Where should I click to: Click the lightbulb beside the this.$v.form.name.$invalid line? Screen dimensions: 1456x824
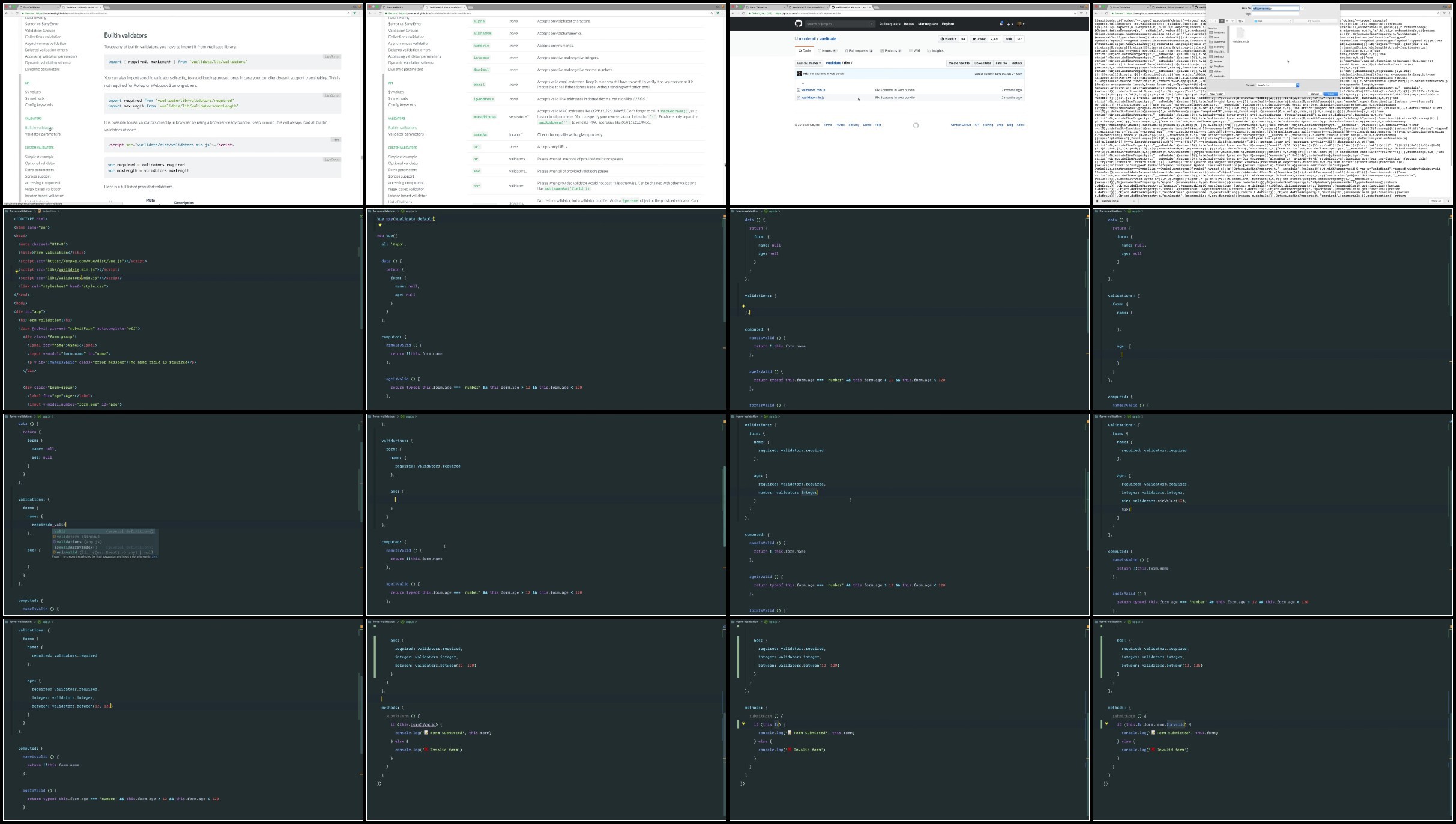point(1107,724)
